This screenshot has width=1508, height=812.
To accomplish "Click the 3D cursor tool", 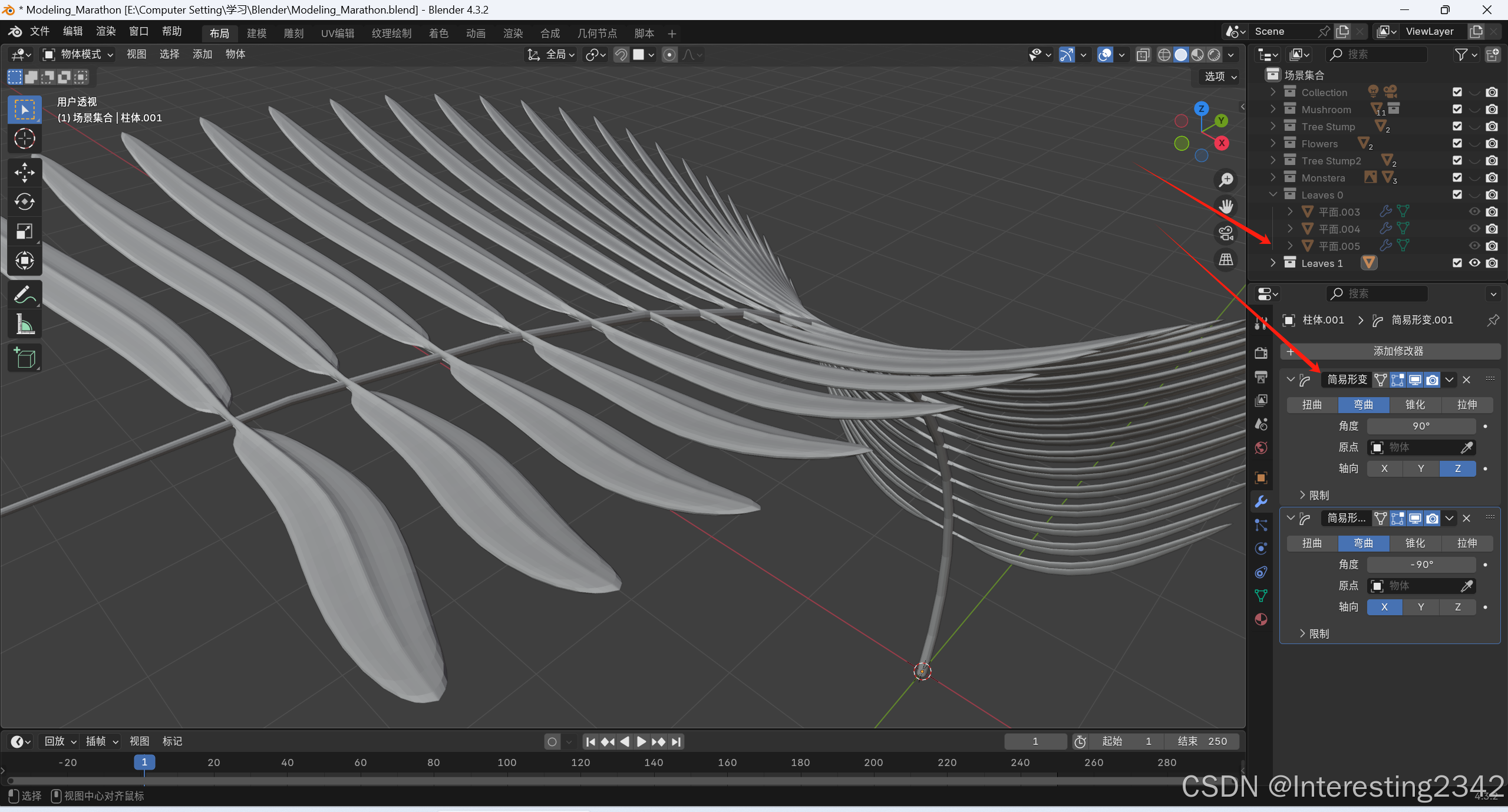I will coord(24,139).
